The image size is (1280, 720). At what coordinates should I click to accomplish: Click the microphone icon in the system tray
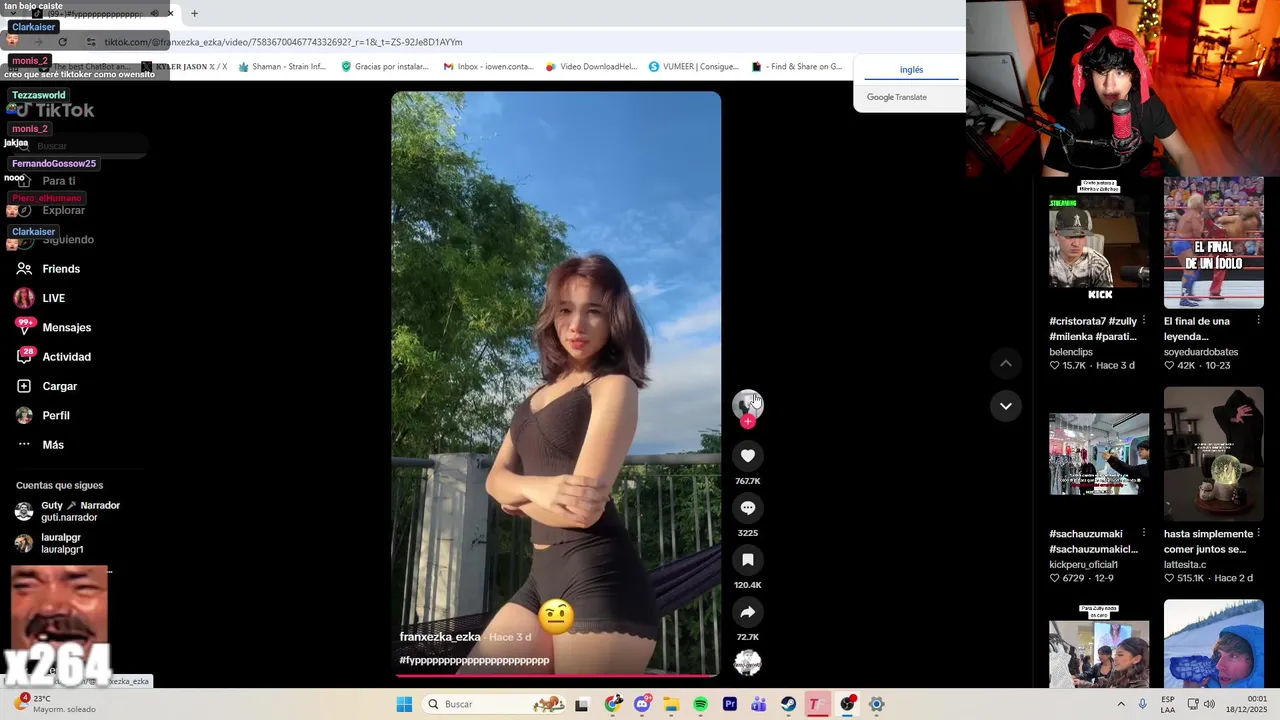pos(1142,704)
